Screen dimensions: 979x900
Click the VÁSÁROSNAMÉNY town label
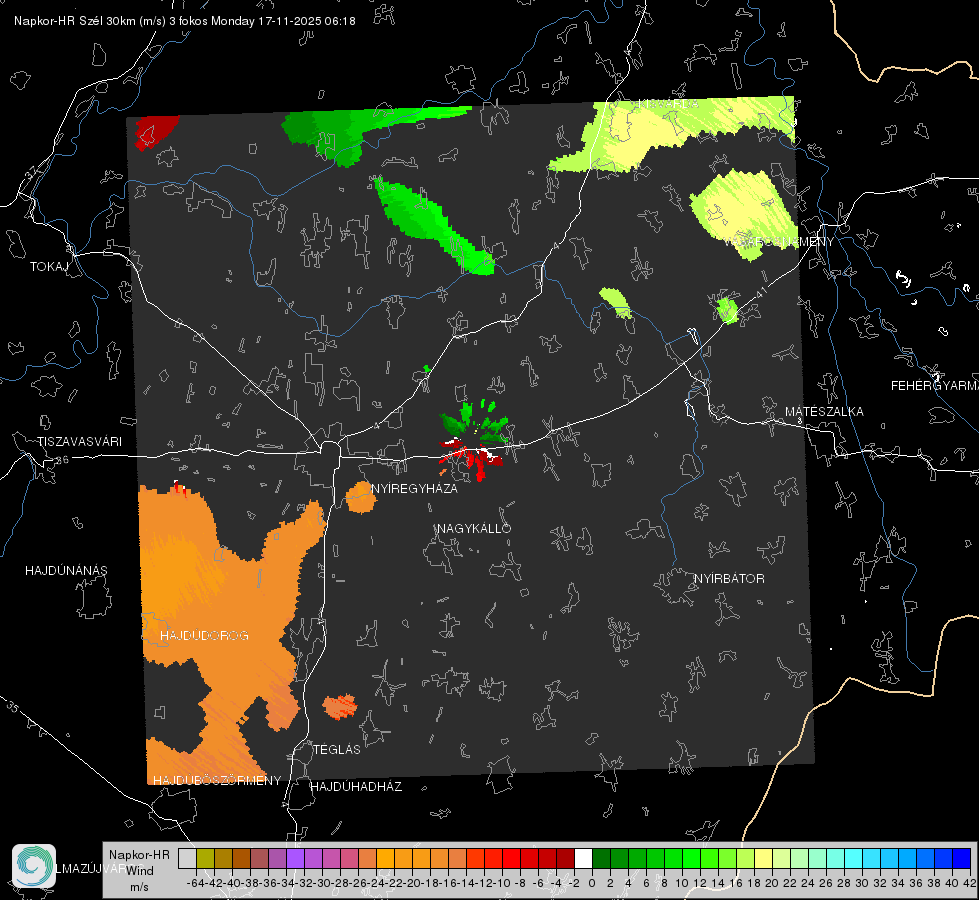tap(780, 241)
